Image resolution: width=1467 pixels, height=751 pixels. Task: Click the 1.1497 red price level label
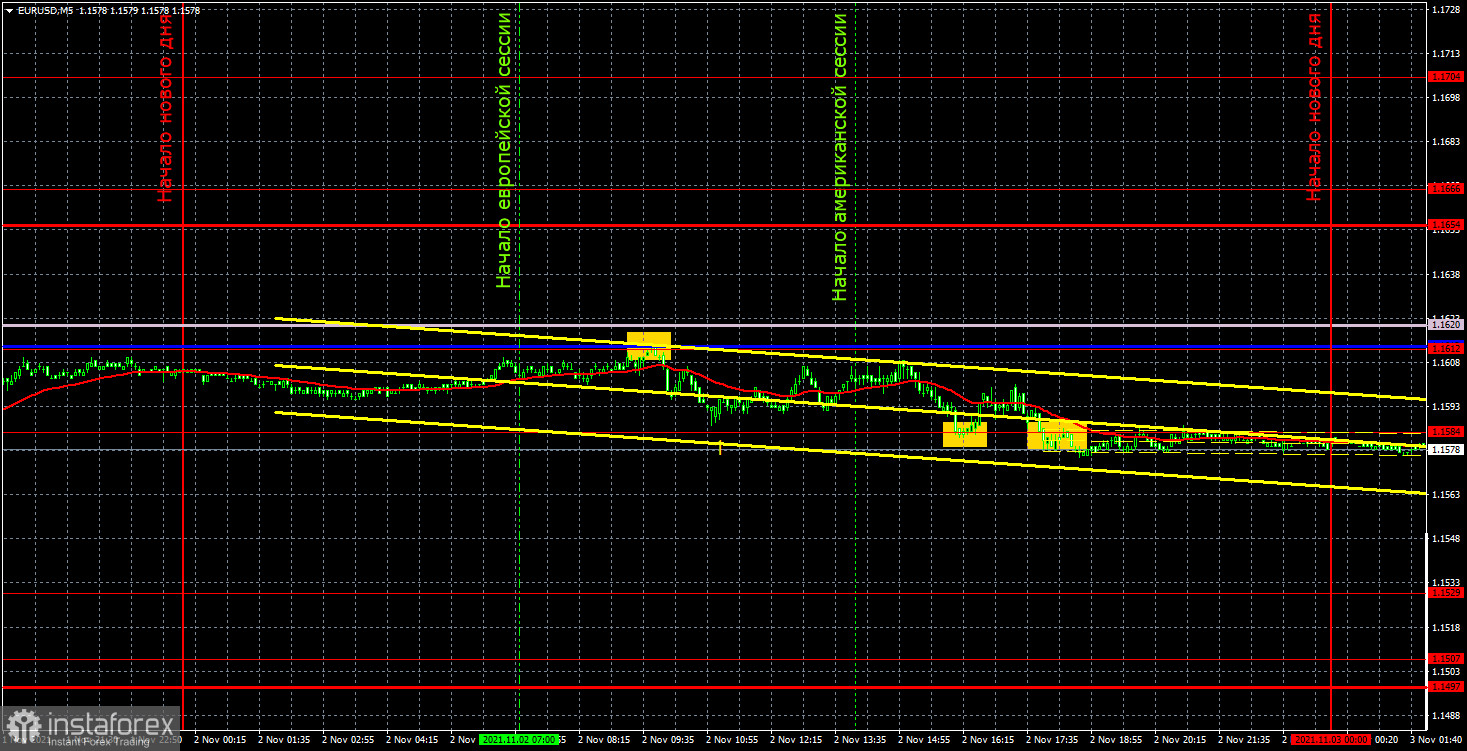point(1447,687)
